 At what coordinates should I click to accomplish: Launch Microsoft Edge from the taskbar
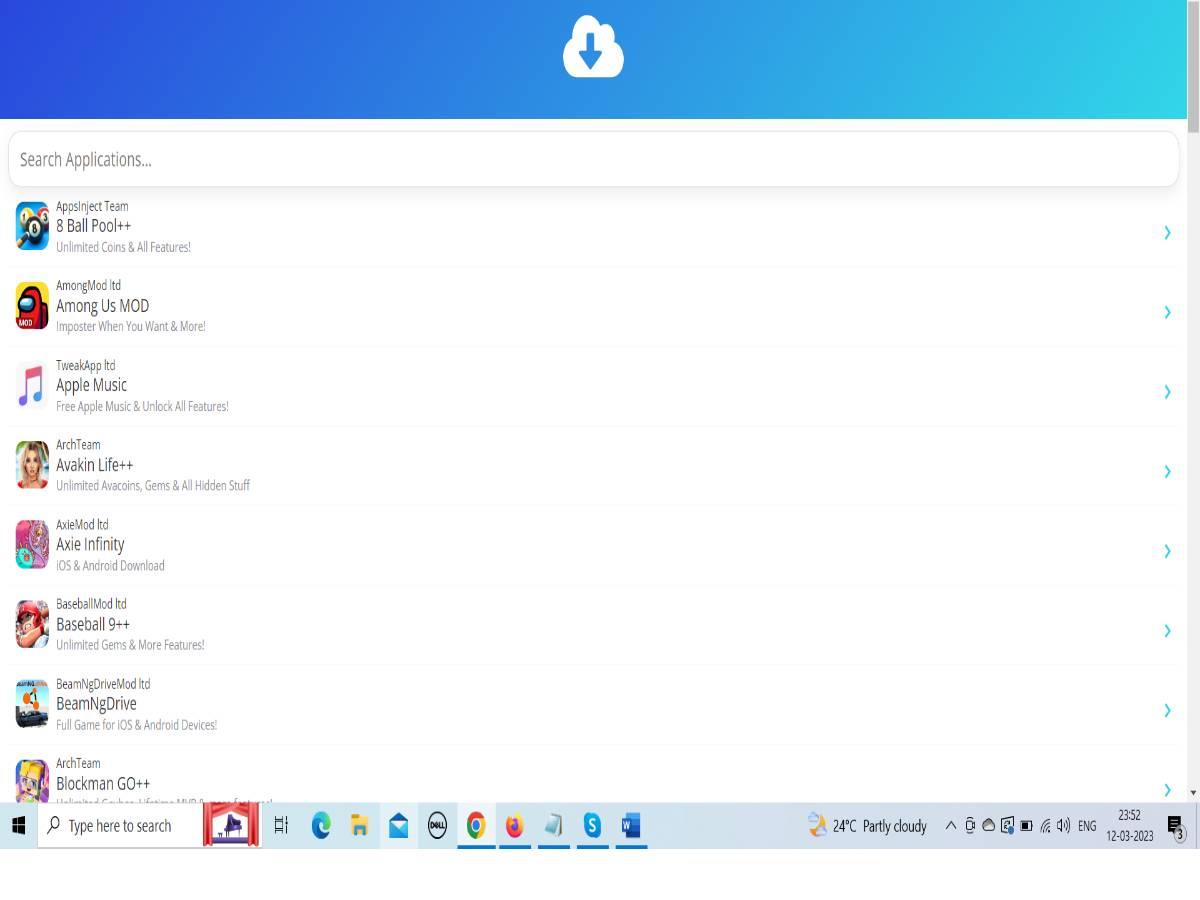coord(321,826)
